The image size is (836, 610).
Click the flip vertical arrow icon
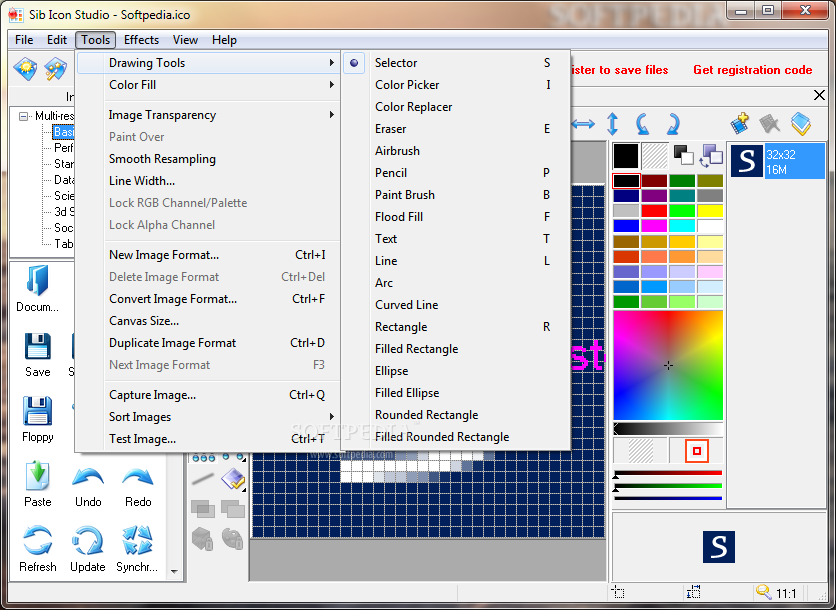(x=613, y=124)
